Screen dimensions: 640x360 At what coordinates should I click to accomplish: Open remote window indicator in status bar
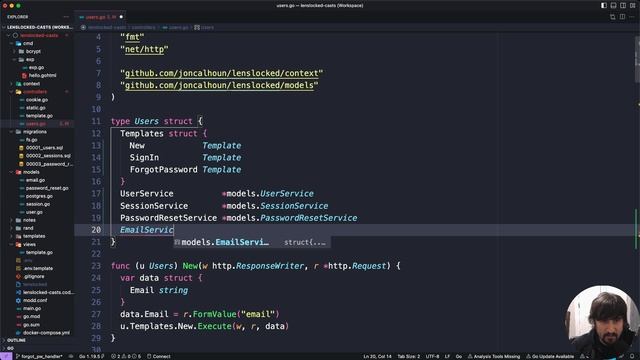6,356
